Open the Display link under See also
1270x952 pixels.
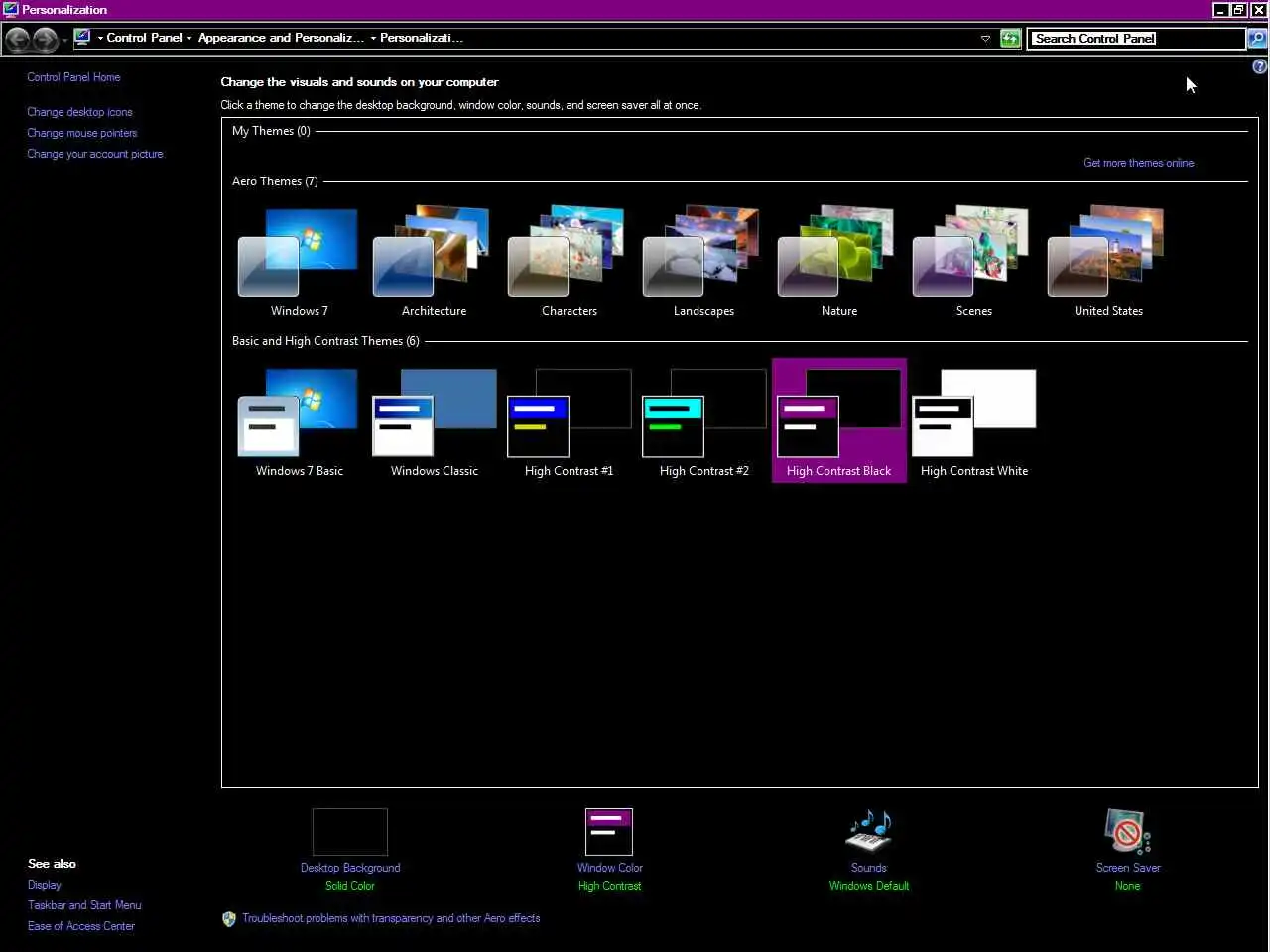[x=45, y=885]
